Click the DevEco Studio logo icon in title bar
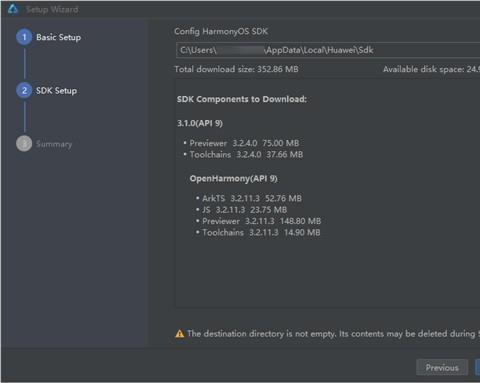 13,9
